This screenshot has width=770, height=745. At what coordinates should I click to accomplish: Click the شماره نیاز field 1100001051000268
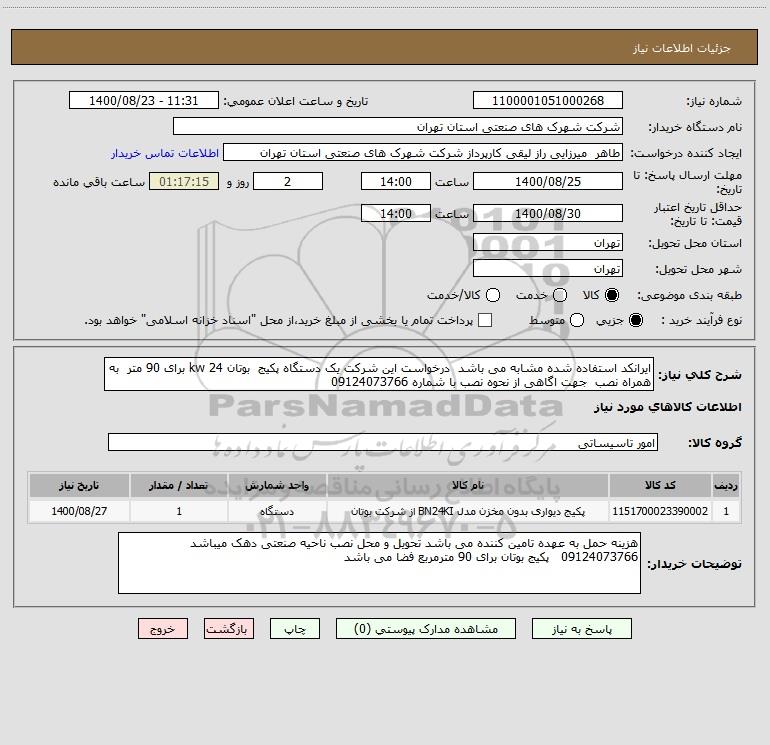click(548, 101)
